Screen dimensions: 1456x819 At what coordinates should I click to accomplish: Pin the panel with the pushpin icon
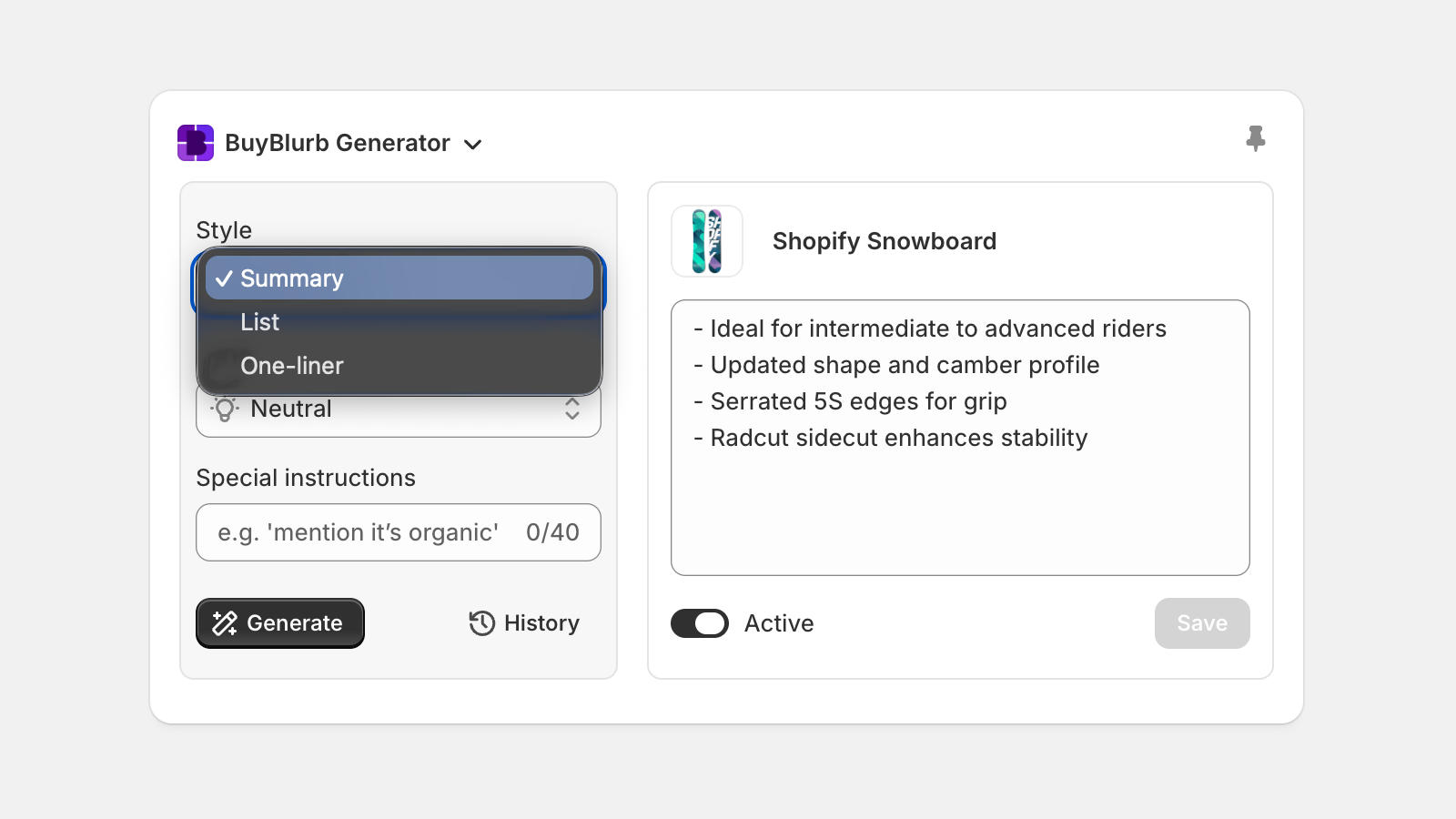(1256, 138)
